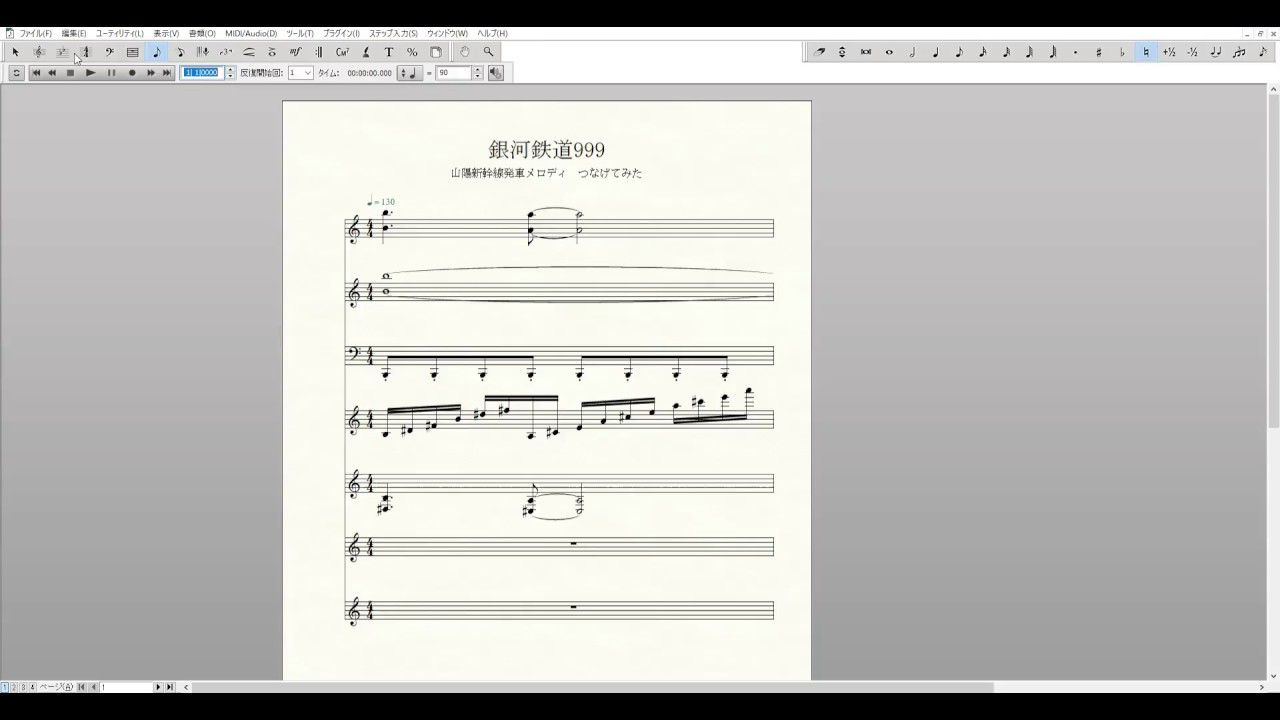Choose the whole note duration

click(889, 52)
